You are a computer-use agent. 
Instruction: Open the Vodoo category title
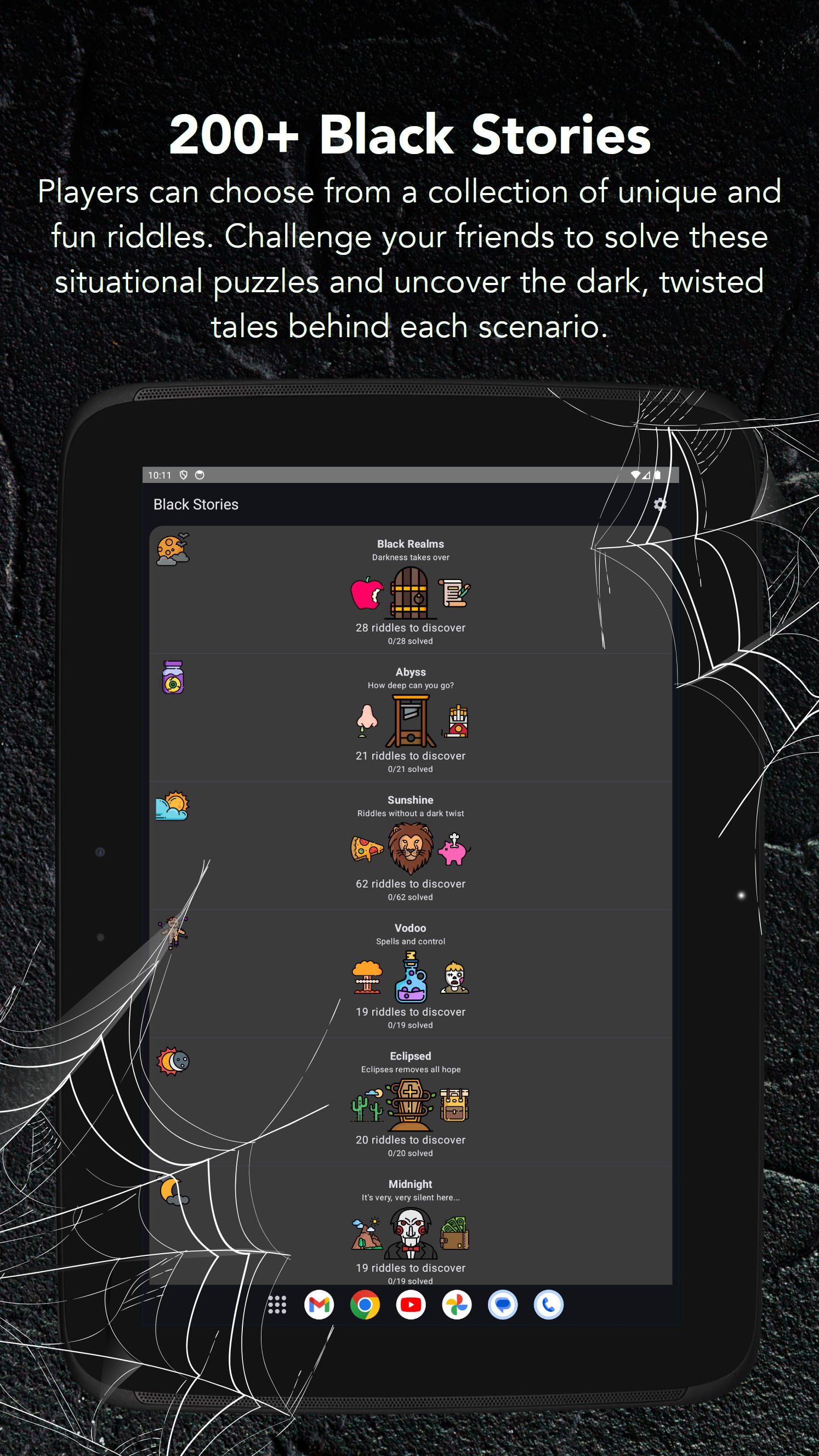point(411,928)
